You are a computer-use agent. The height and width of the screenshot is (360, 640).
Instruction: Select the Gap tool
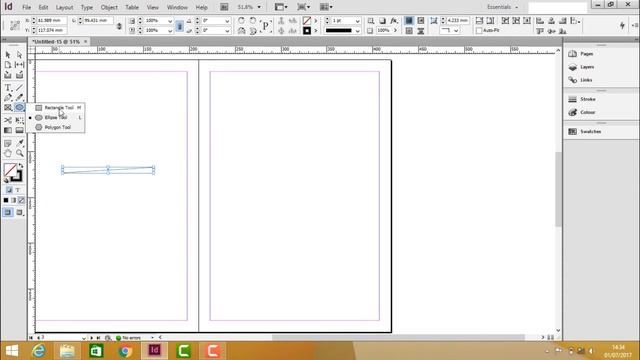[19, 65]
